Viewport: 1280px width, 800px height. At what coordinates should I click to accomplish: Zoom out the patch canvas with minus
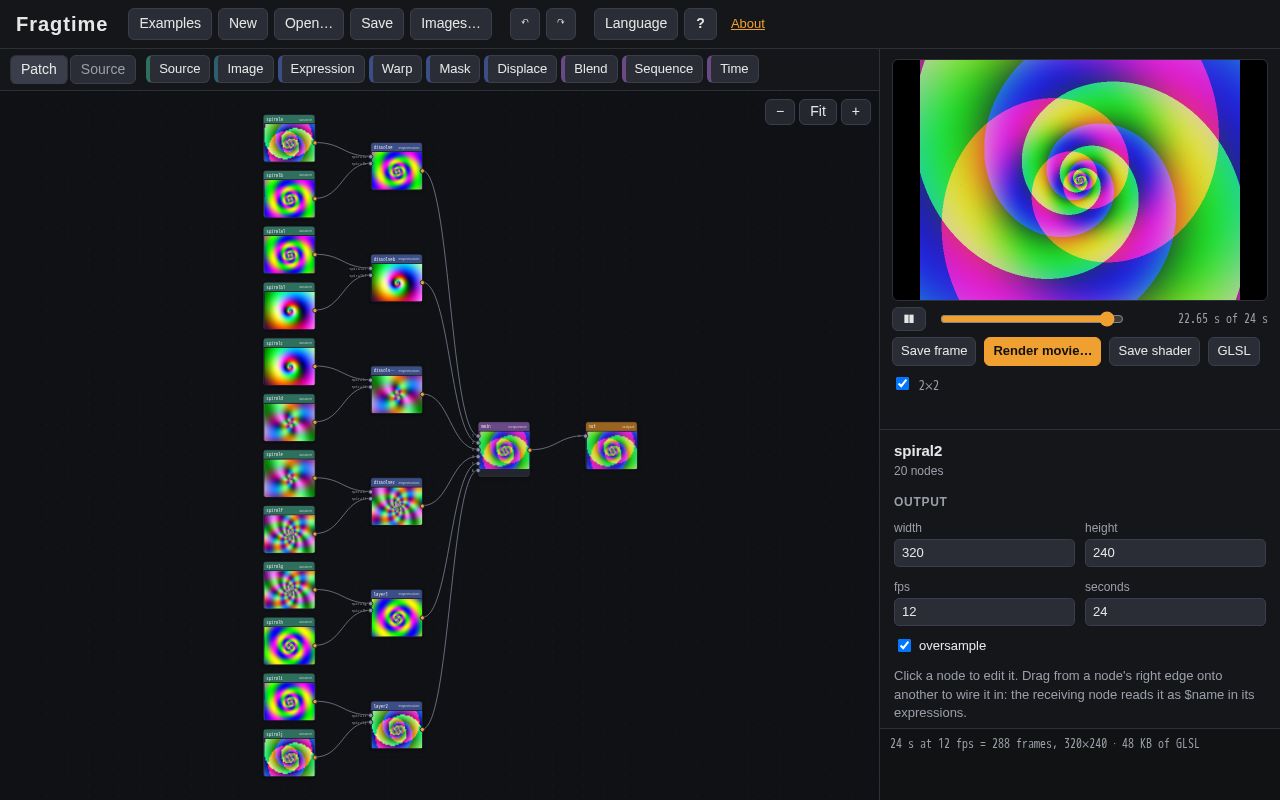[x=780, y=112]
